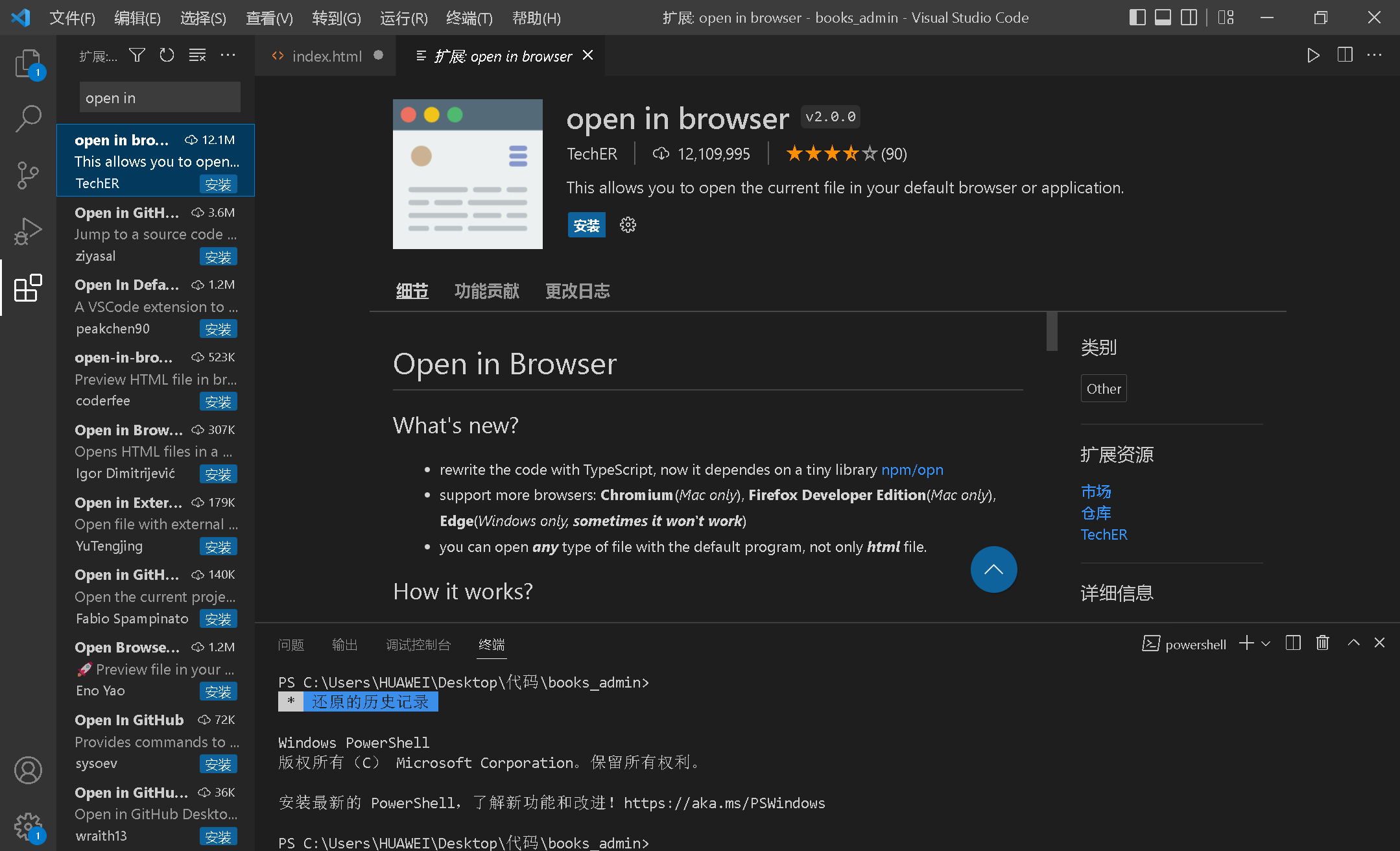The image size is (1400, 851).
Task: Open the npm/opn link
Action: click(x=912, y=470)
